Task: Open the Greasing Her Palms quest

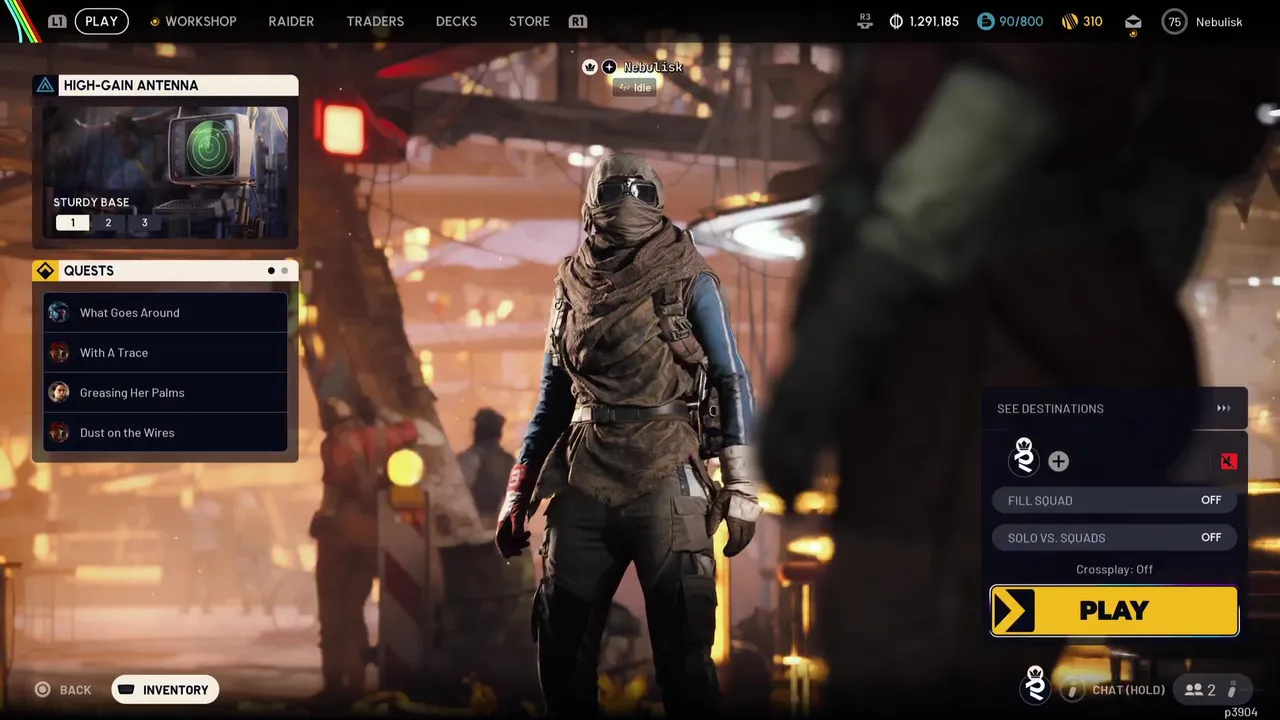Action: point(165,392)
